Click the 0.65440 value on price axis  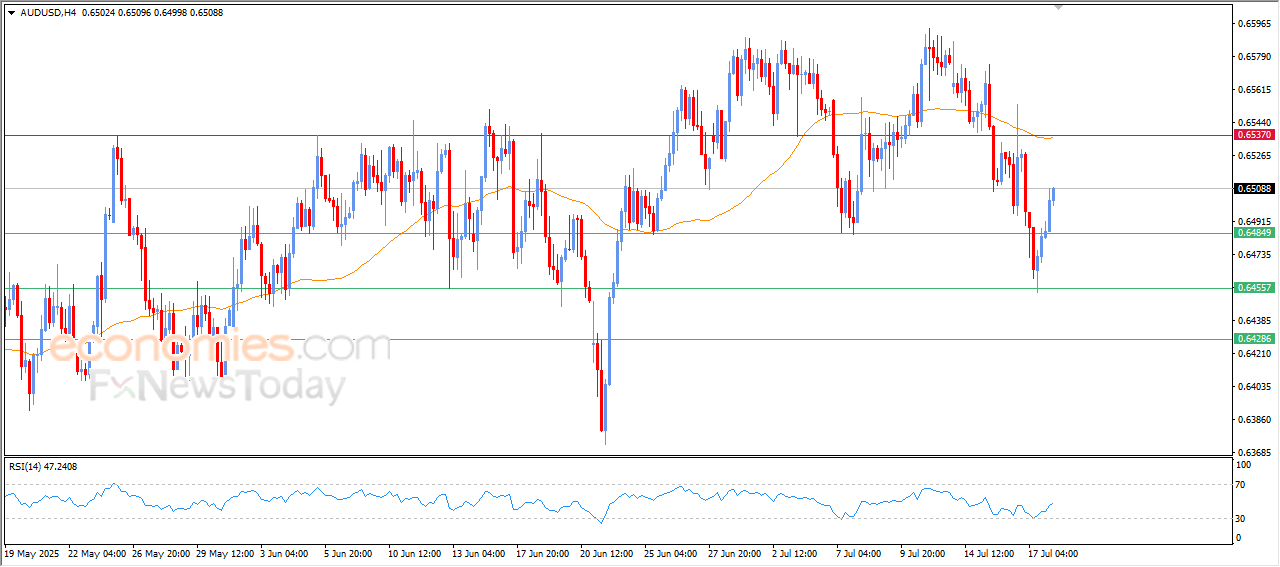[1254, 122]
